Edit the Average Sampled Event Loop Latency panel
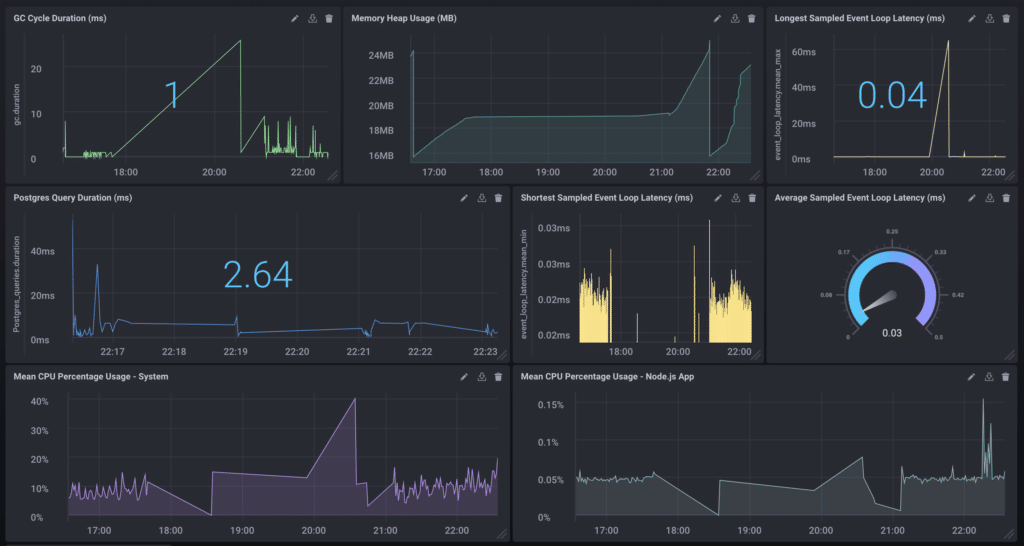Viewport: 1024px width, 546px height. [x=971, y=198]
